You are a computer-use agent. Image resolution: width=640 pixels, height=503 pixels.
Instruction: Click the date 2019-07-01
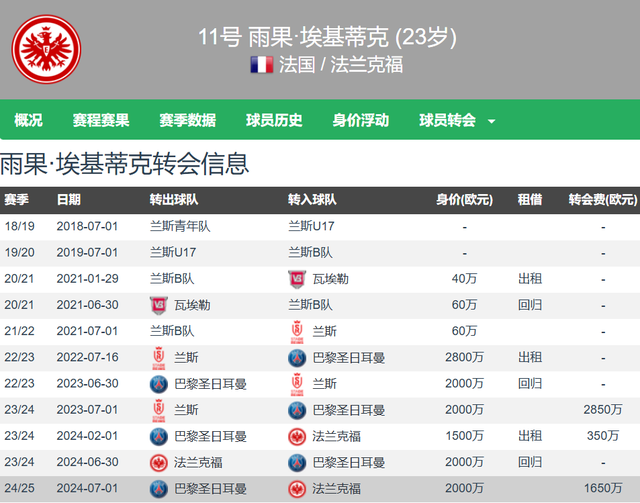pos(87,252)
